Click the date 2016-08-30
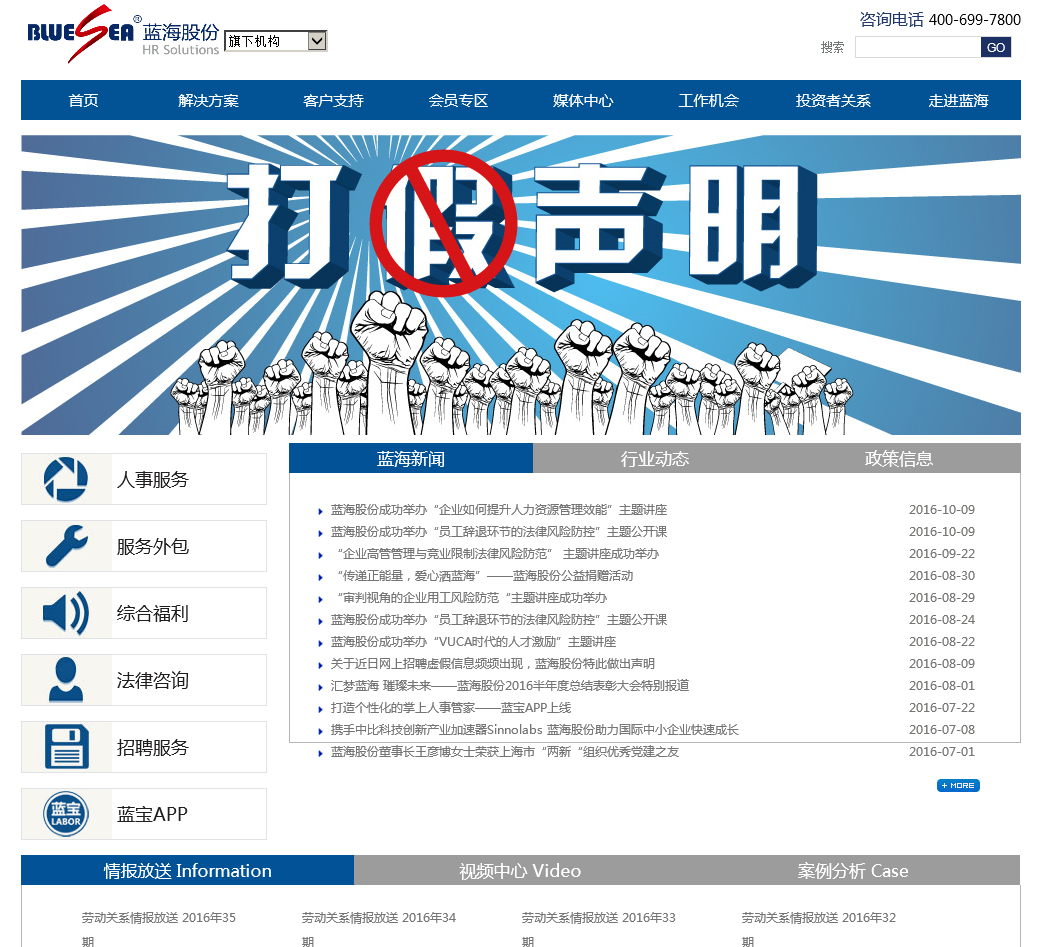The image size is (1042, 947). coord(942,576)
